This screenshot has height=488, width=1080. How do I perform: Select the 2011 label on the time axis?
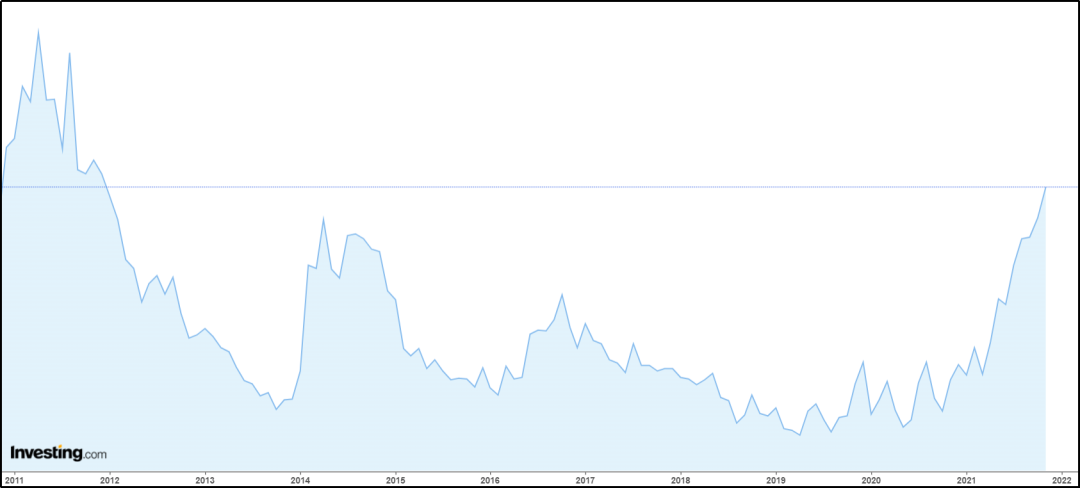(x=14, y=479)
